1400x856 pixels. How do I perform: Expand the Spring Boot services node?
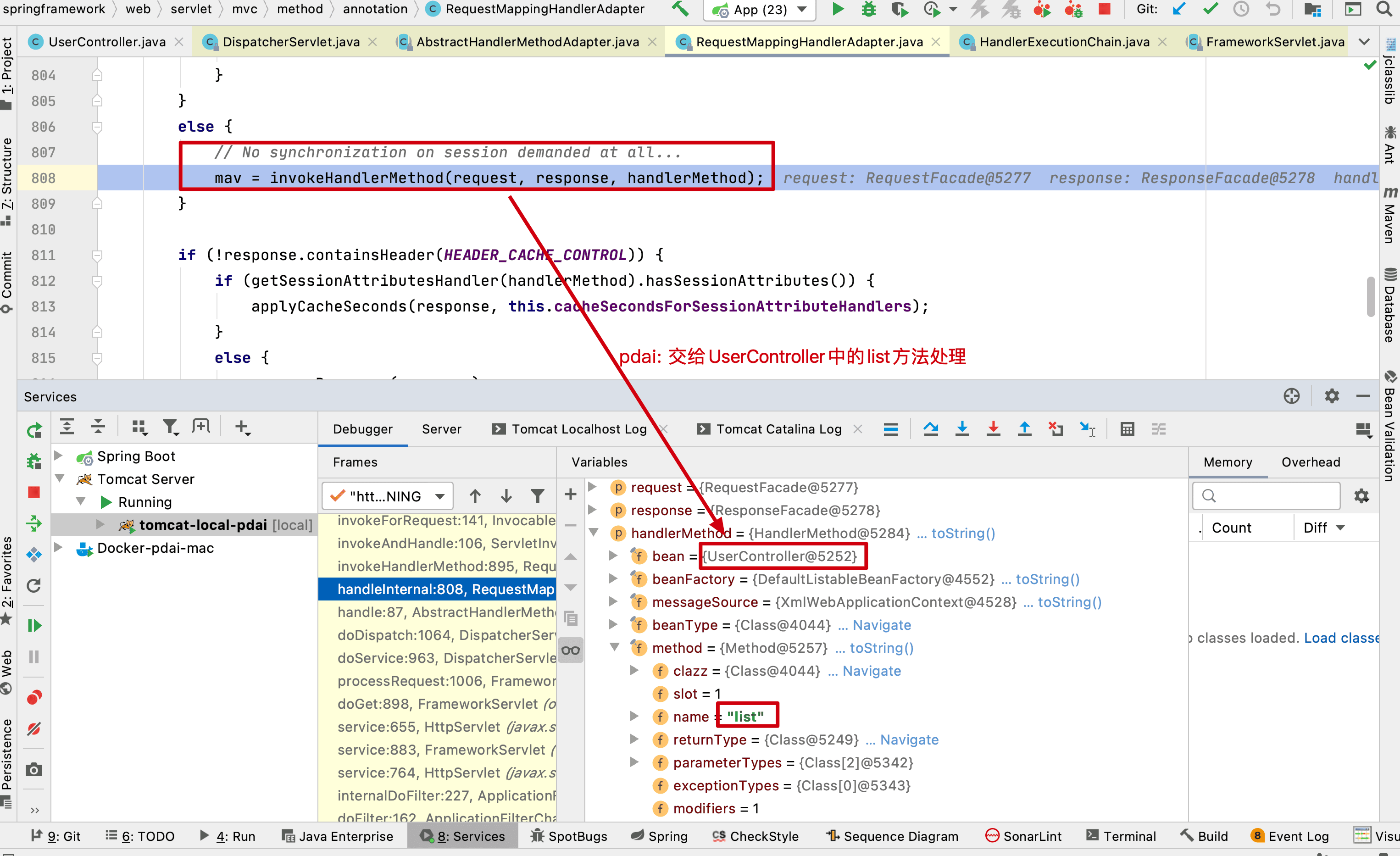[x=59, y=456]
